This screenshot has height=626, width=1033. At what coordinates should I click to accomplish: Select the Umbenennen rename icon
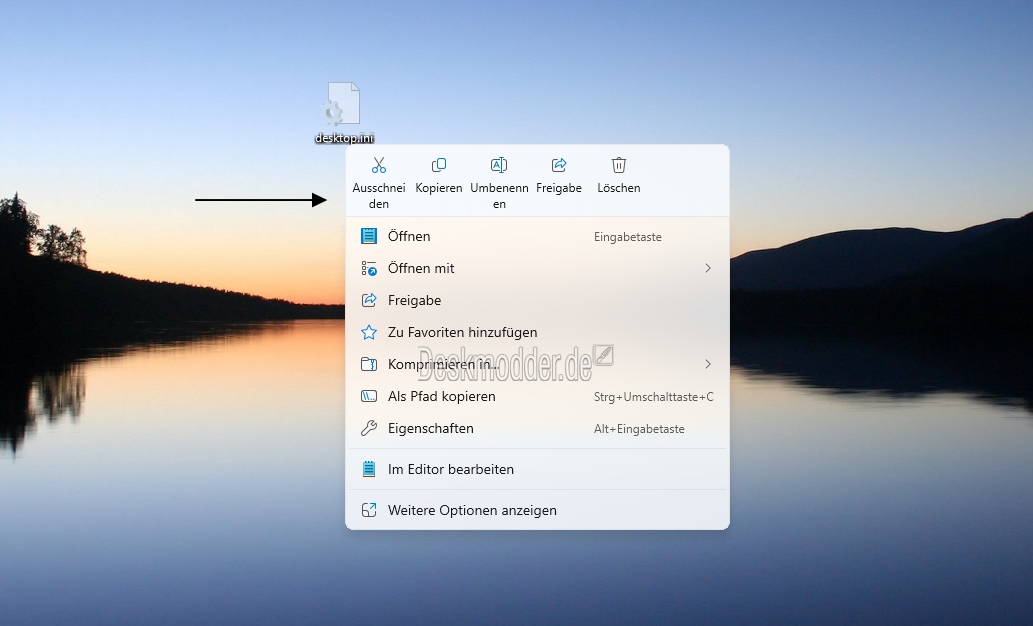tap(499, 165)
